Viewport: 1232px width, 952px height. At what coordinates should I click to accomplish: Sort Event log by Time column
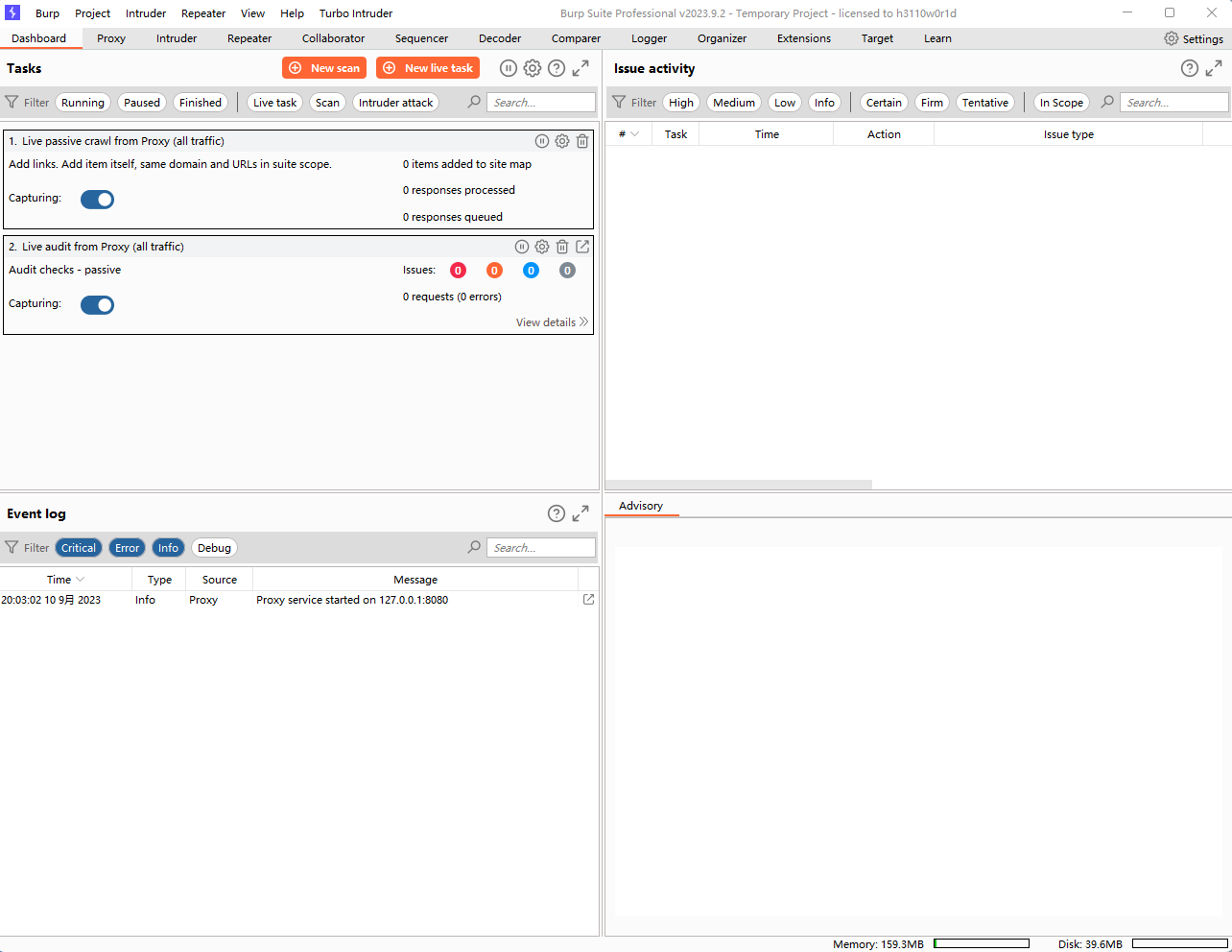coord(65,580)
